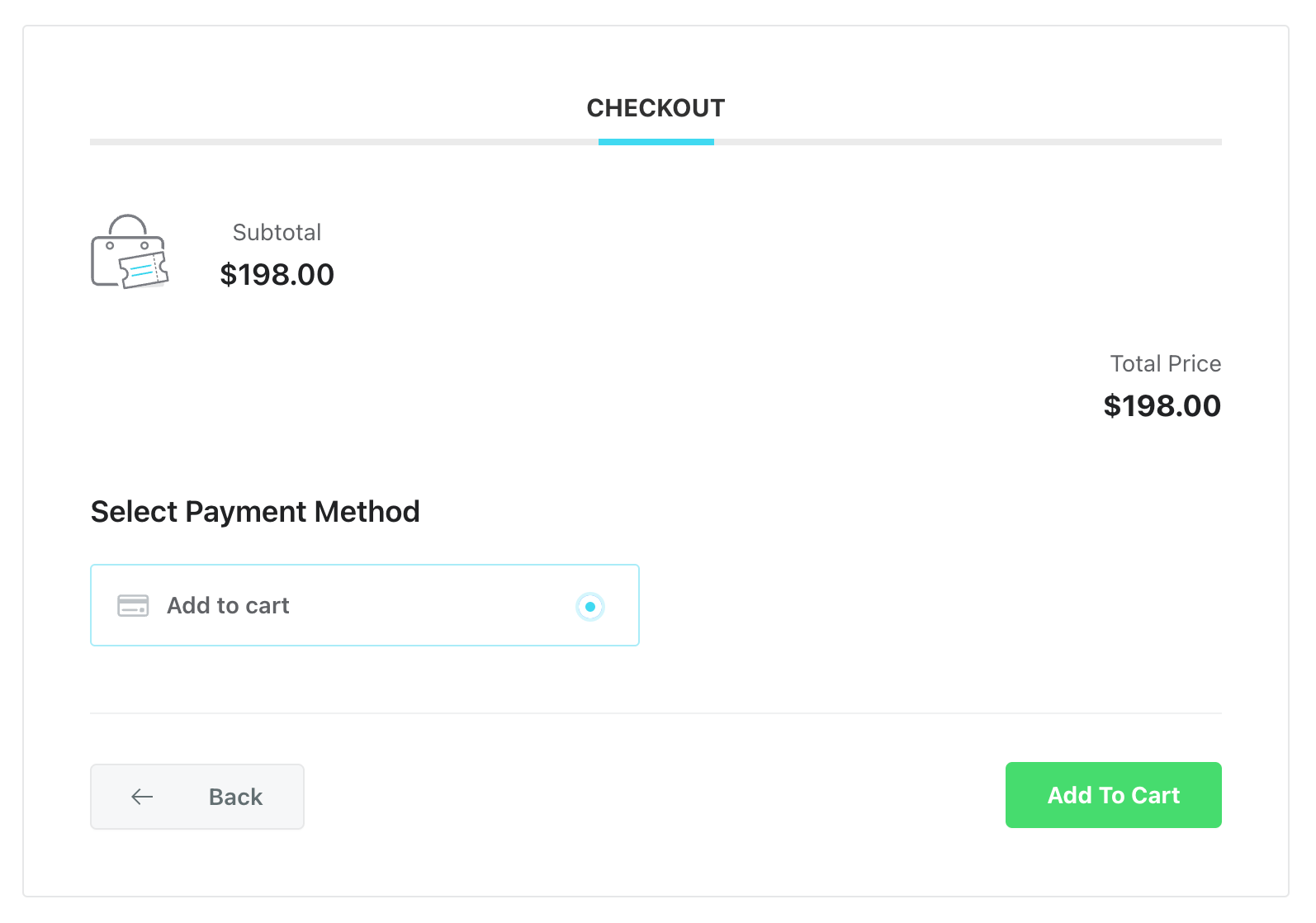Click the Subtotal label

[x=277, y=233]
